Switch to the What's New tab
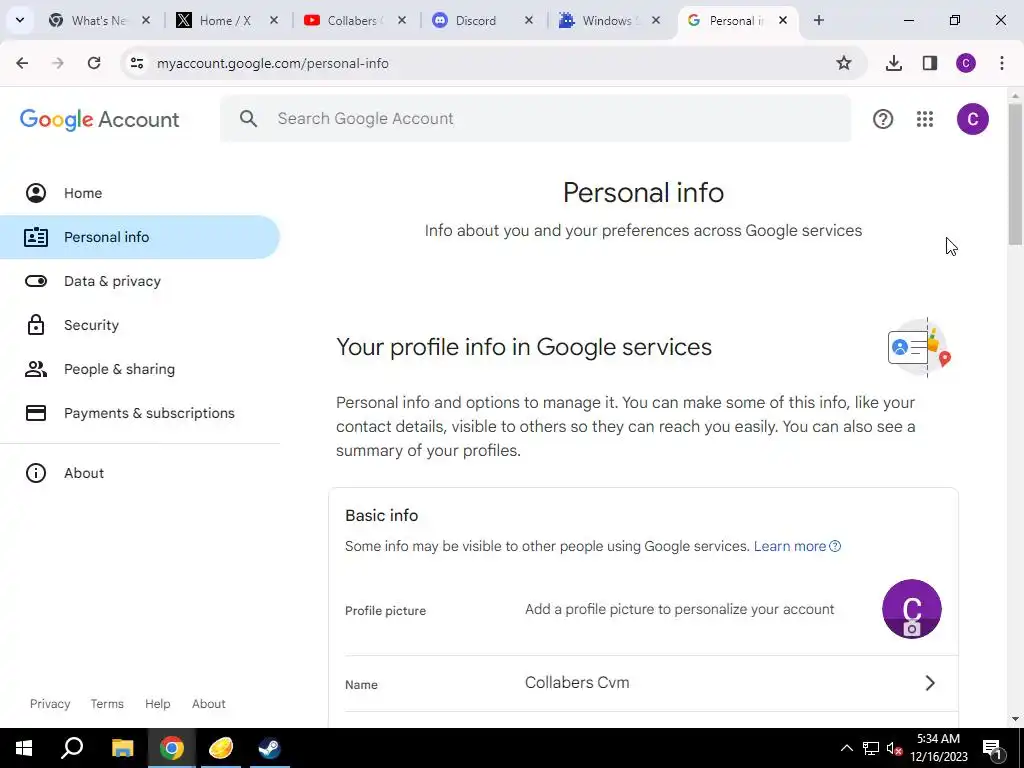This screenshot has height=768, width=1024. [x=99, y=20]
